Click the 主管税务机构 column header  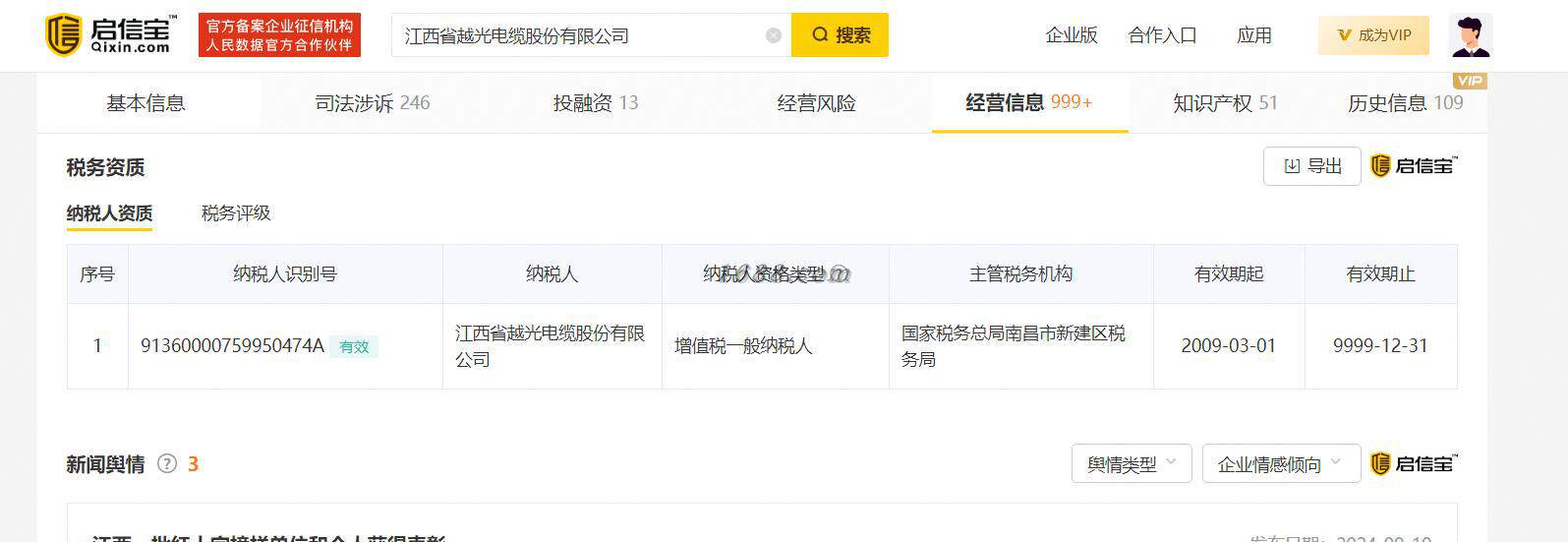(1020, 274)
